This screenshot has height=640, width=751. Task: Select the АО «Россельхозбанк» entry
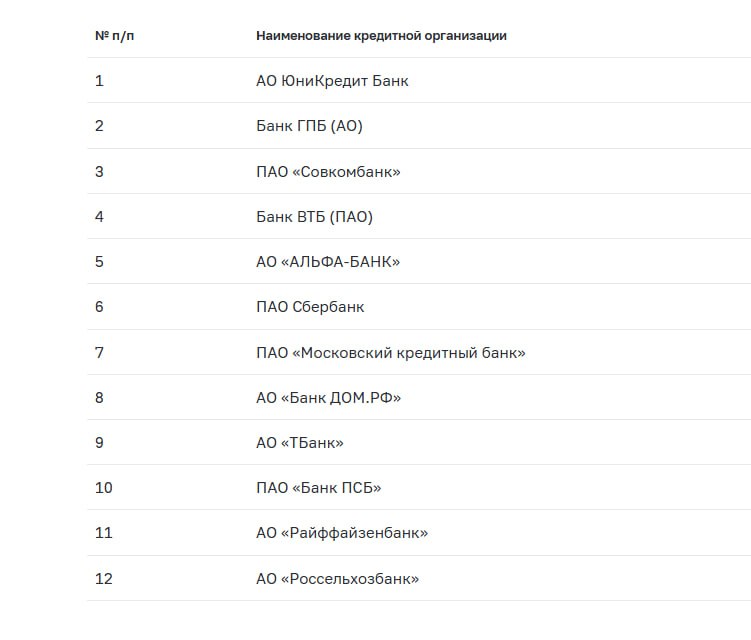pyautogui.click(x=337, y=579)
